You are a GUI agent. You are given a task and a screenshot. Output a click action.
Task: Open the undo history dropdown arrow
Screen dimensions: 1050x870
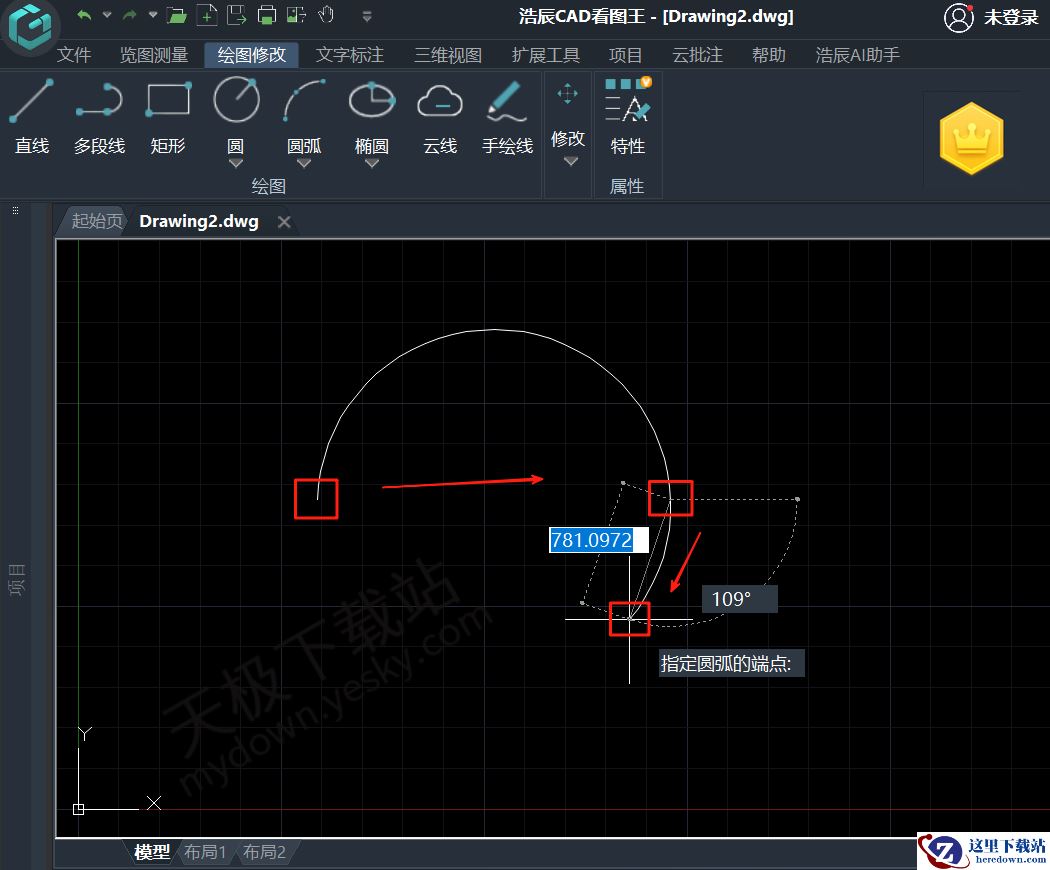point(107,15)
